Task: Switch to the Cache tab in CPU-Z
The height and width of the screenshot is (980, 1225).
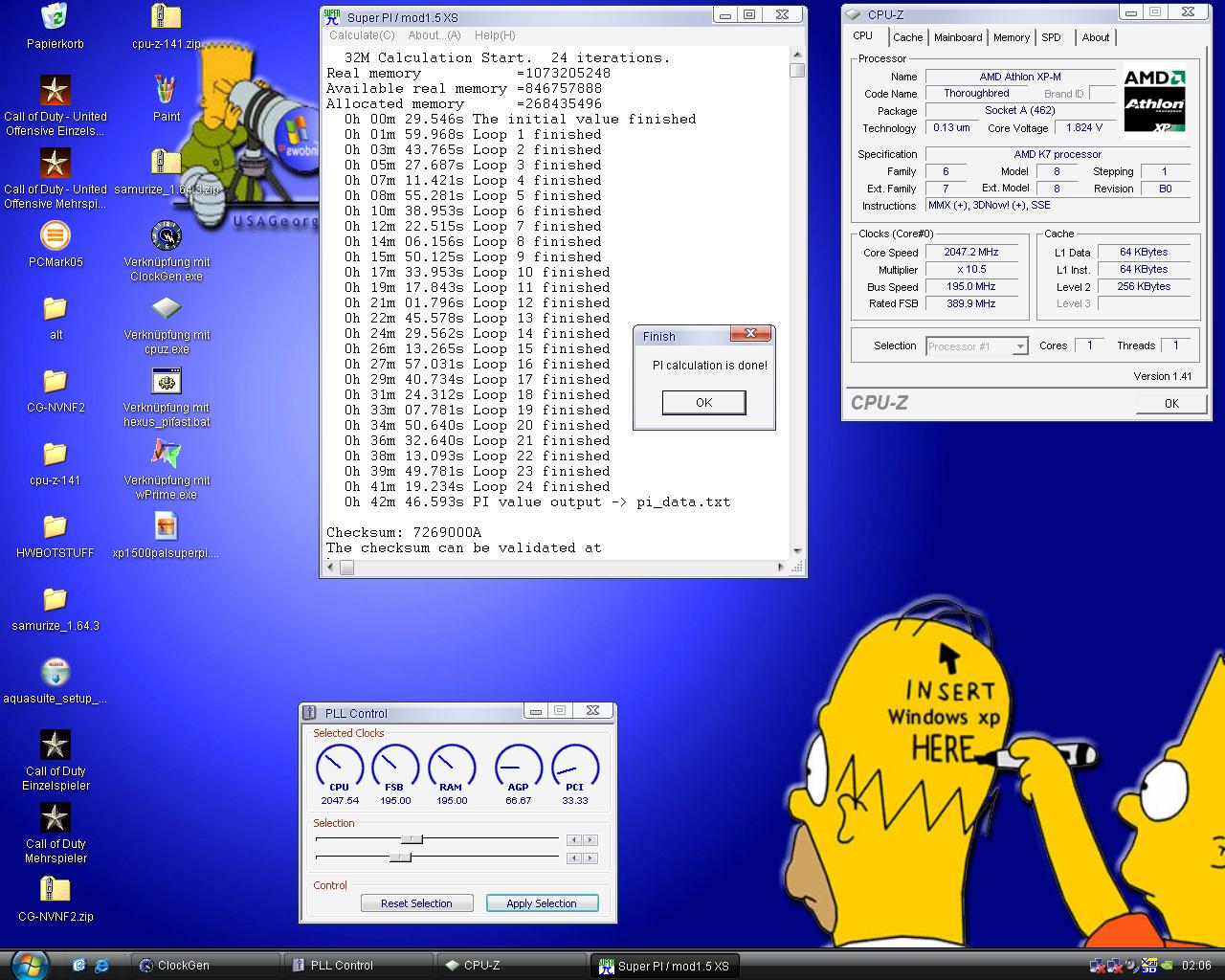Action: click(x=907, y=37)
